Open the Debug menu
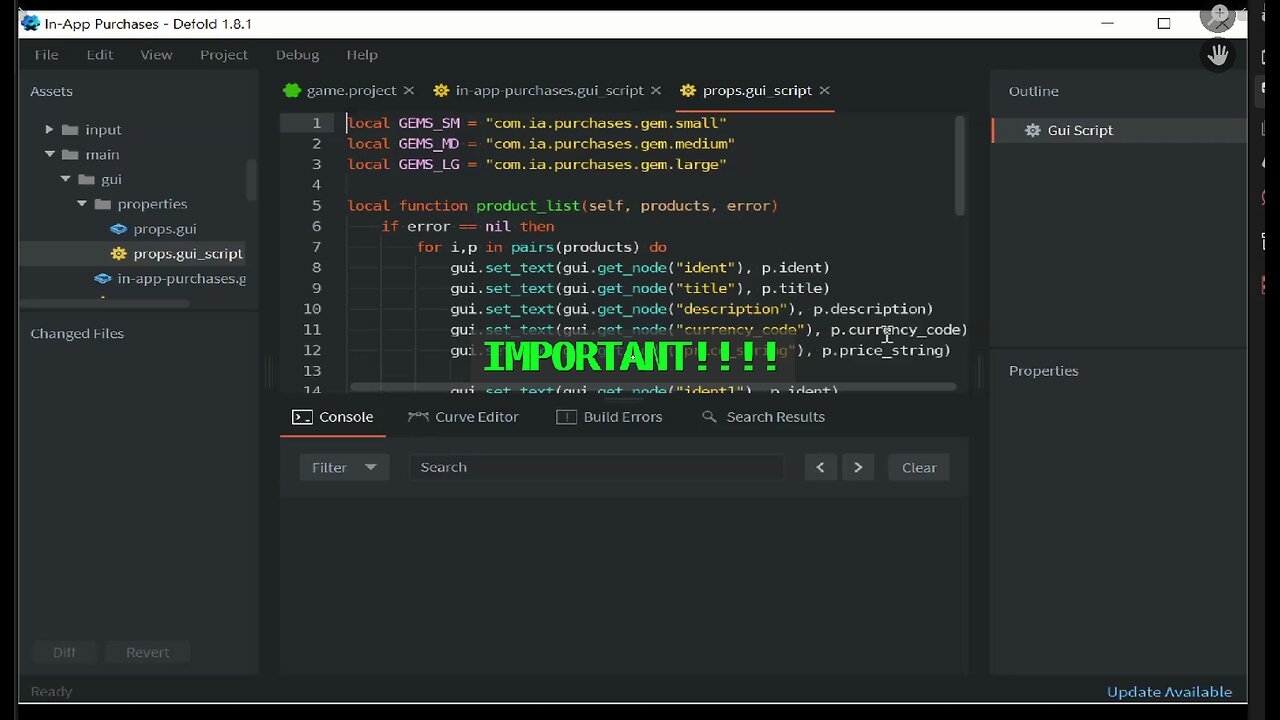Screen dimensions: 1280x720 [x=297, y=55]
